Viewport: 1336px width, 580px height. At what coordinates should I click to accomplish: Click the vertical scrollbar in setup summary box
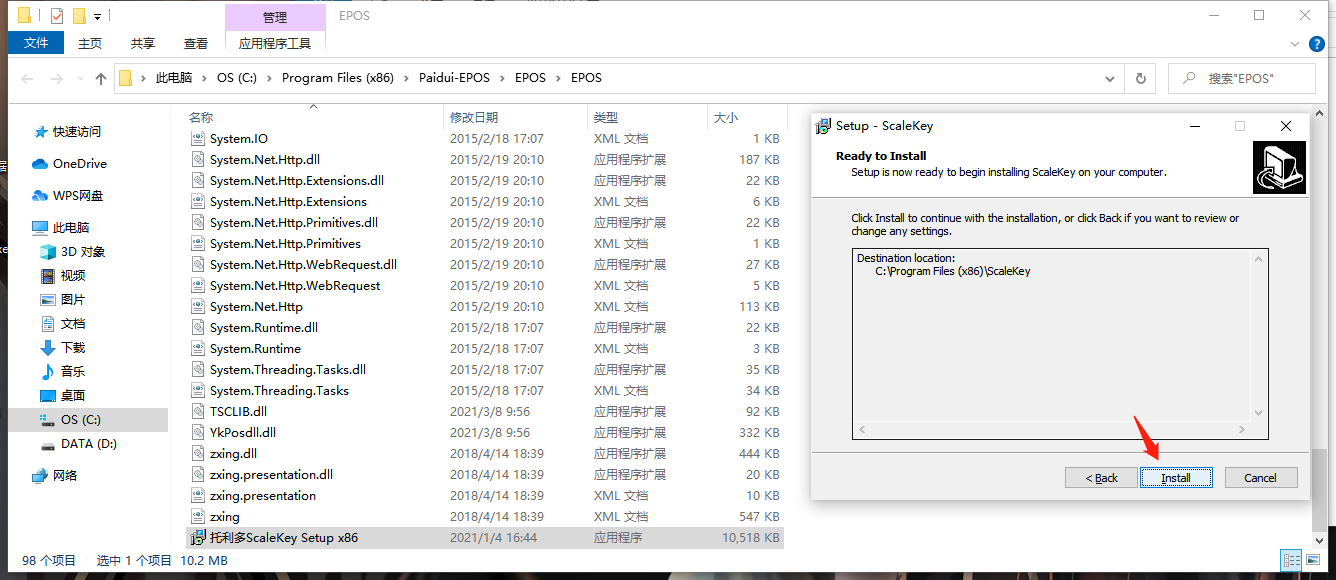[x=1260, y=335]
